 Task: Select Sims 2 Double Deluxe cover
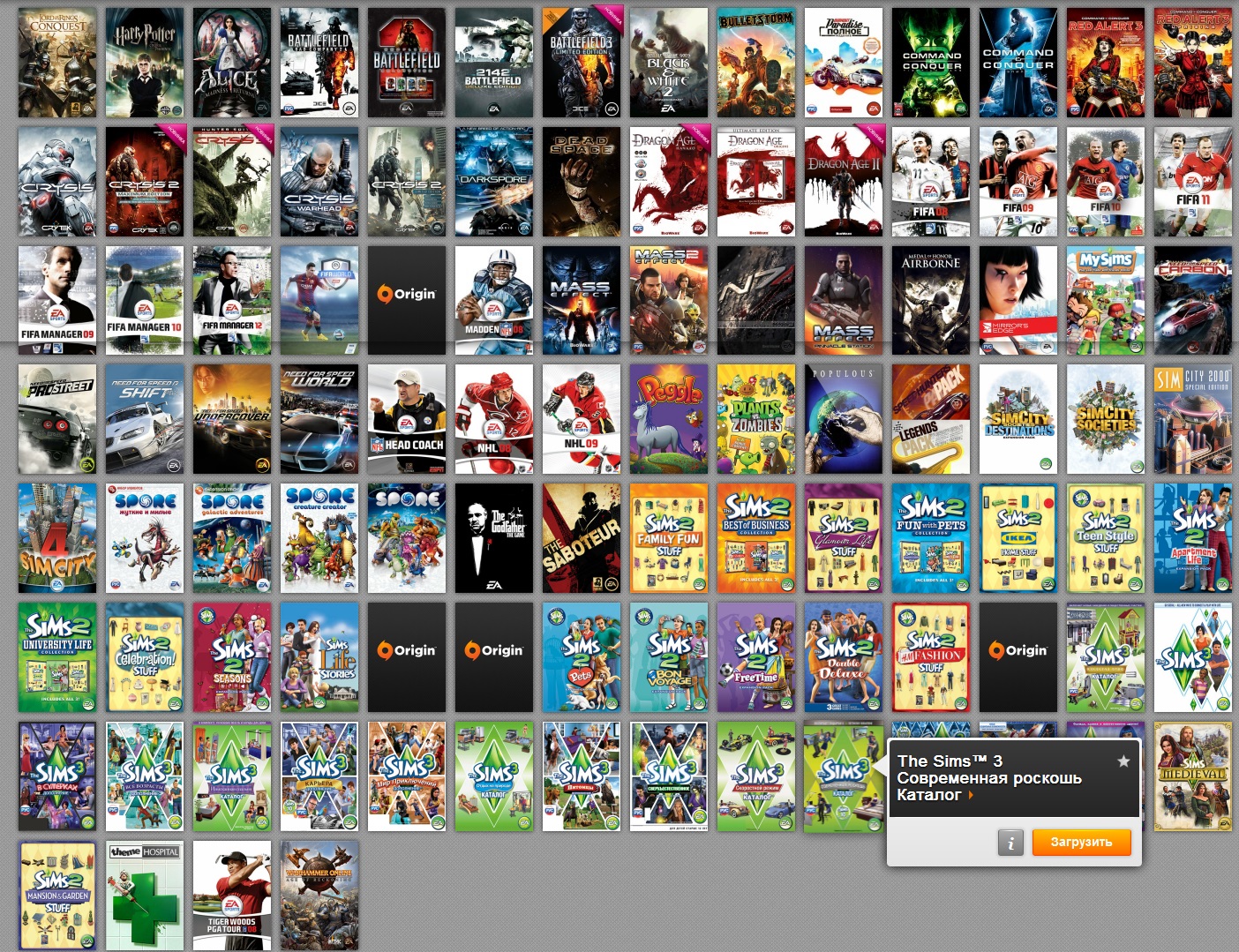pos(844,657)
